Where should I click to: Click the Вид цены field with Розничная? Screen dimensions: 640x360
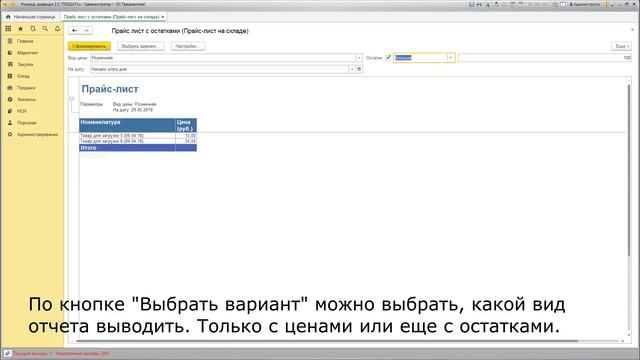223,58
